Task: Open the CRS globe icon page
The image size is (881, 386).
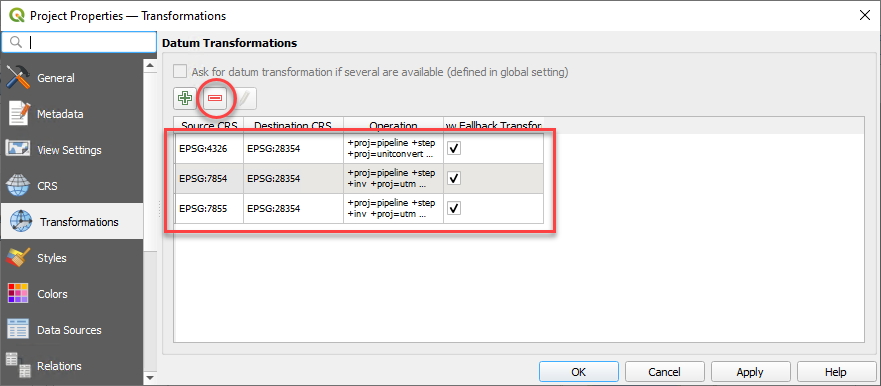Action: tap(19, 186)
